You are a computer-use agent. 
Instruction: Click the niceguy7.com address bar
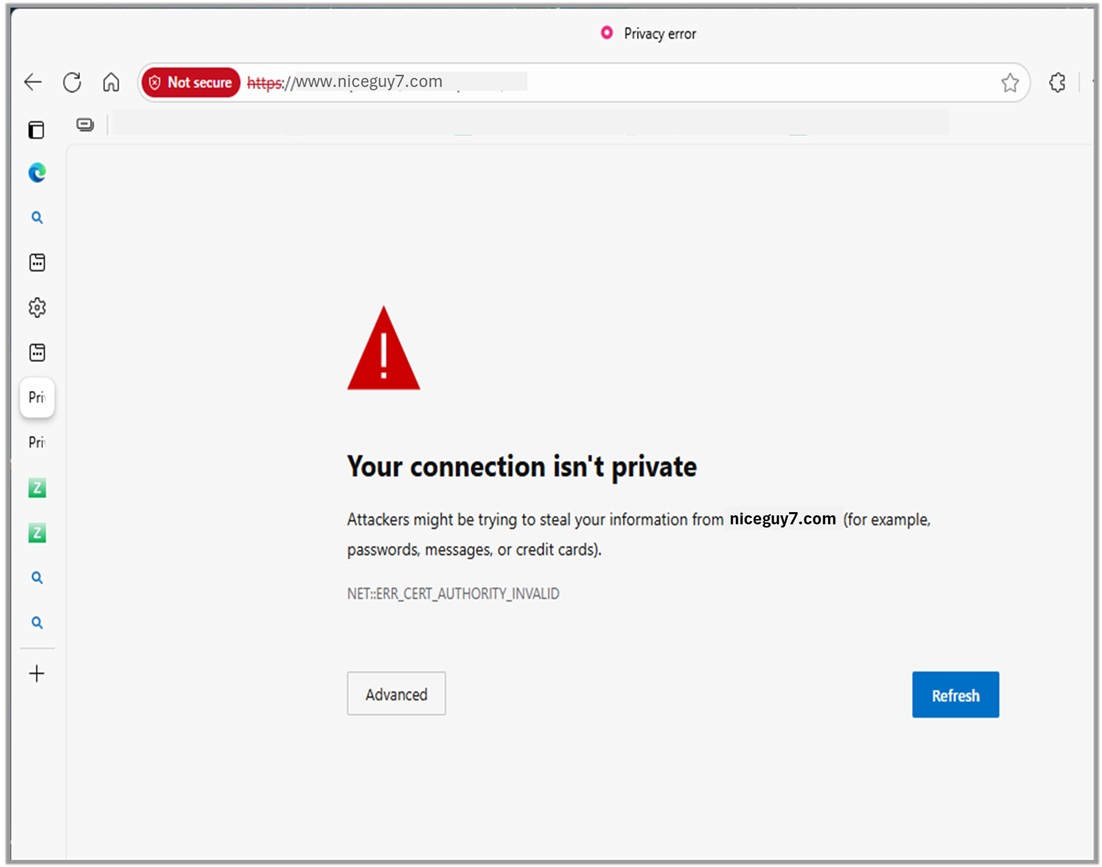pos(600,83)
